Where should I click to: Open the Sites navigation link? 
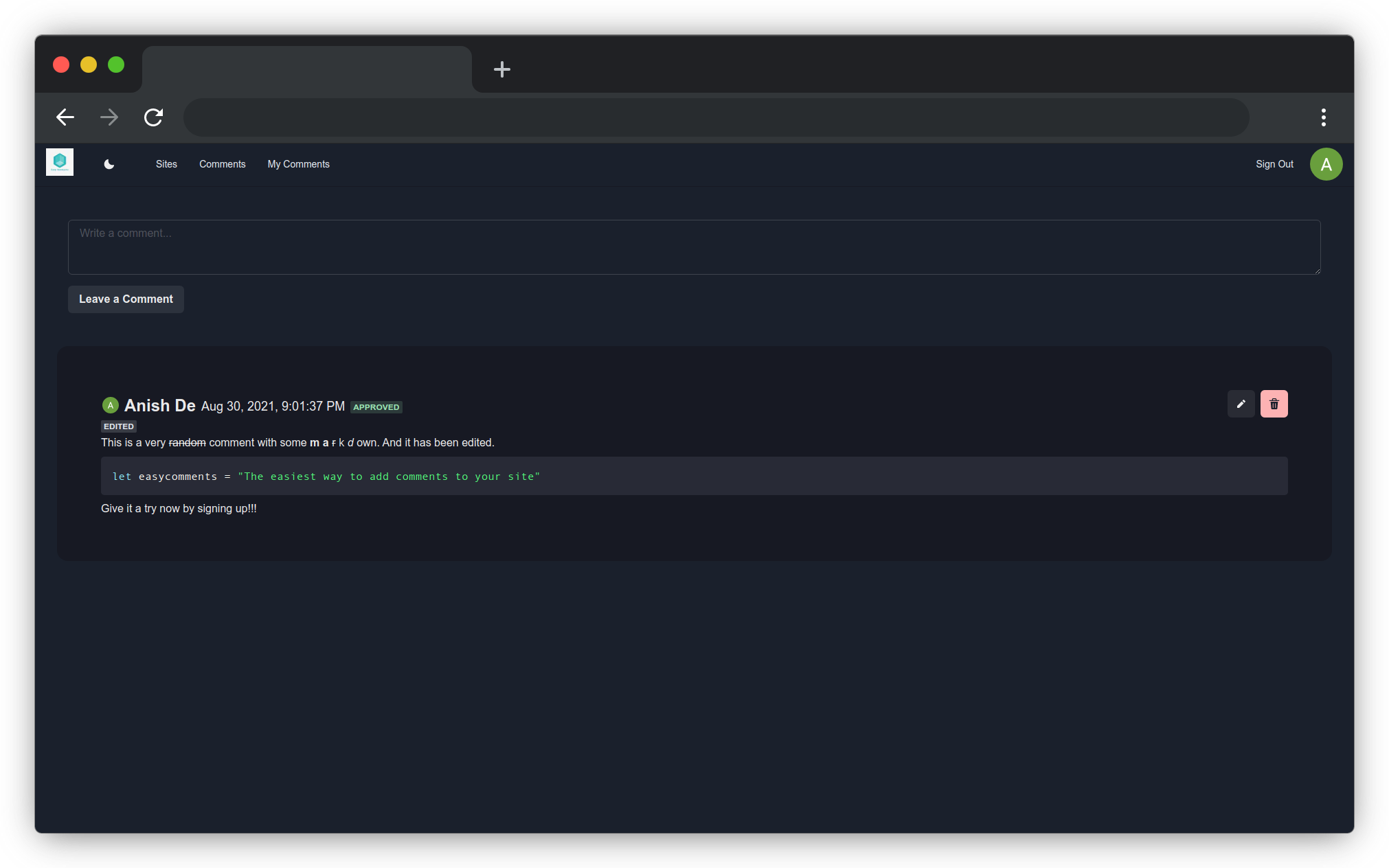(166, 164)
